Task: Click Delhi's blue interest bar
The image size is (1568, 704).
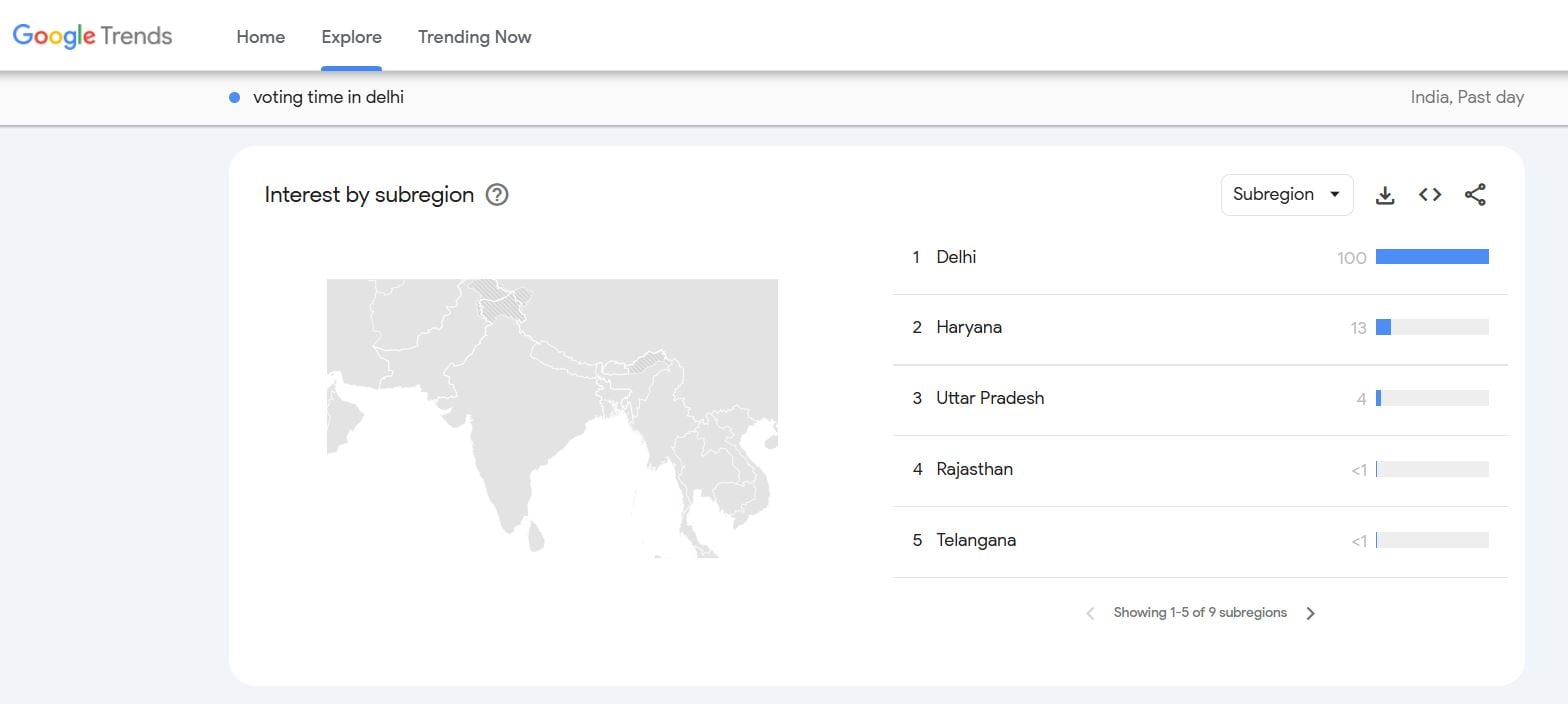Action: coord(1431,257)
